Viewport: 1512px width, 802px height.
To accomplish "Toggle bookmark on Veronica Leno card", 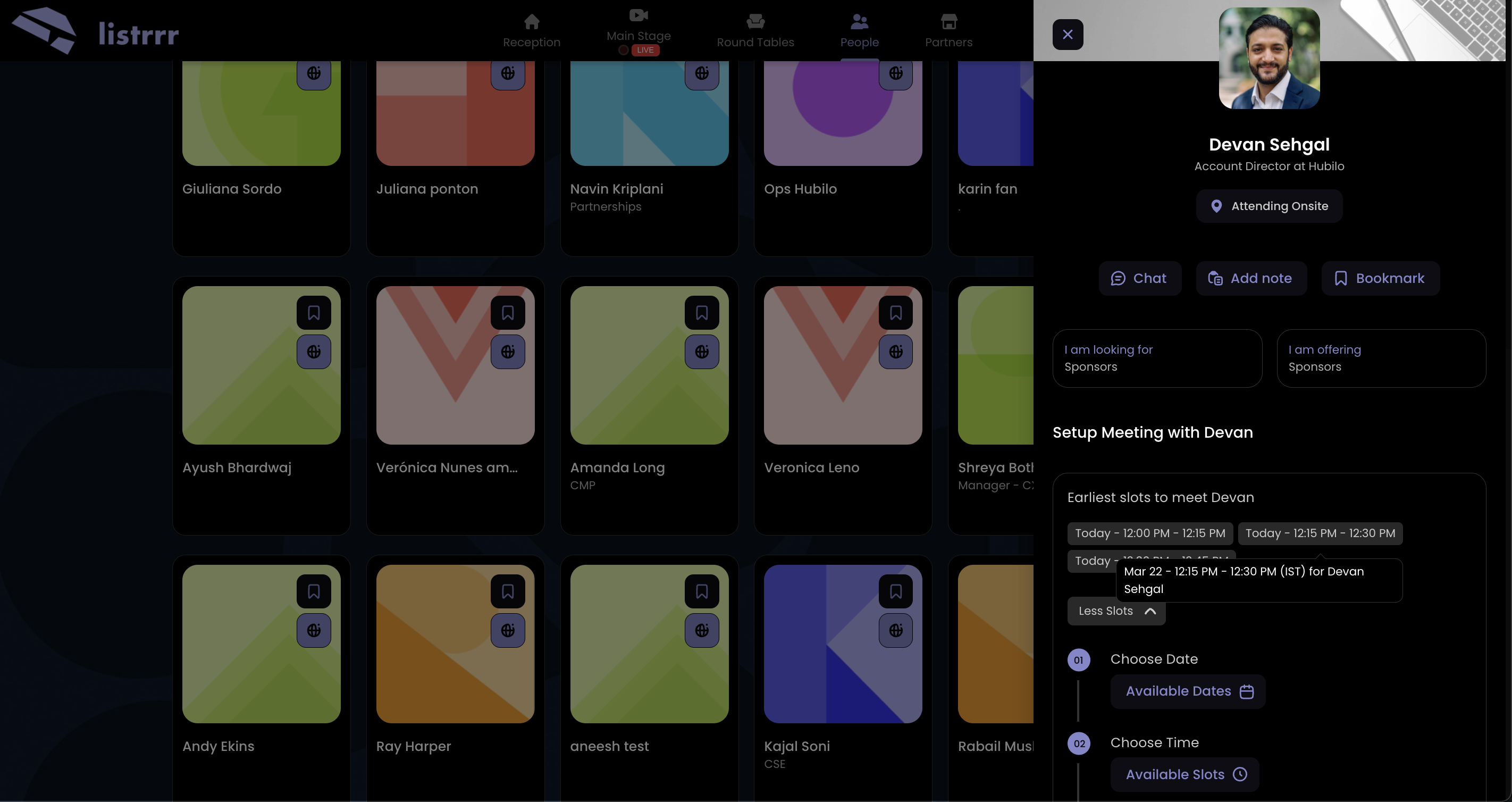I will (x=896, y=313).
